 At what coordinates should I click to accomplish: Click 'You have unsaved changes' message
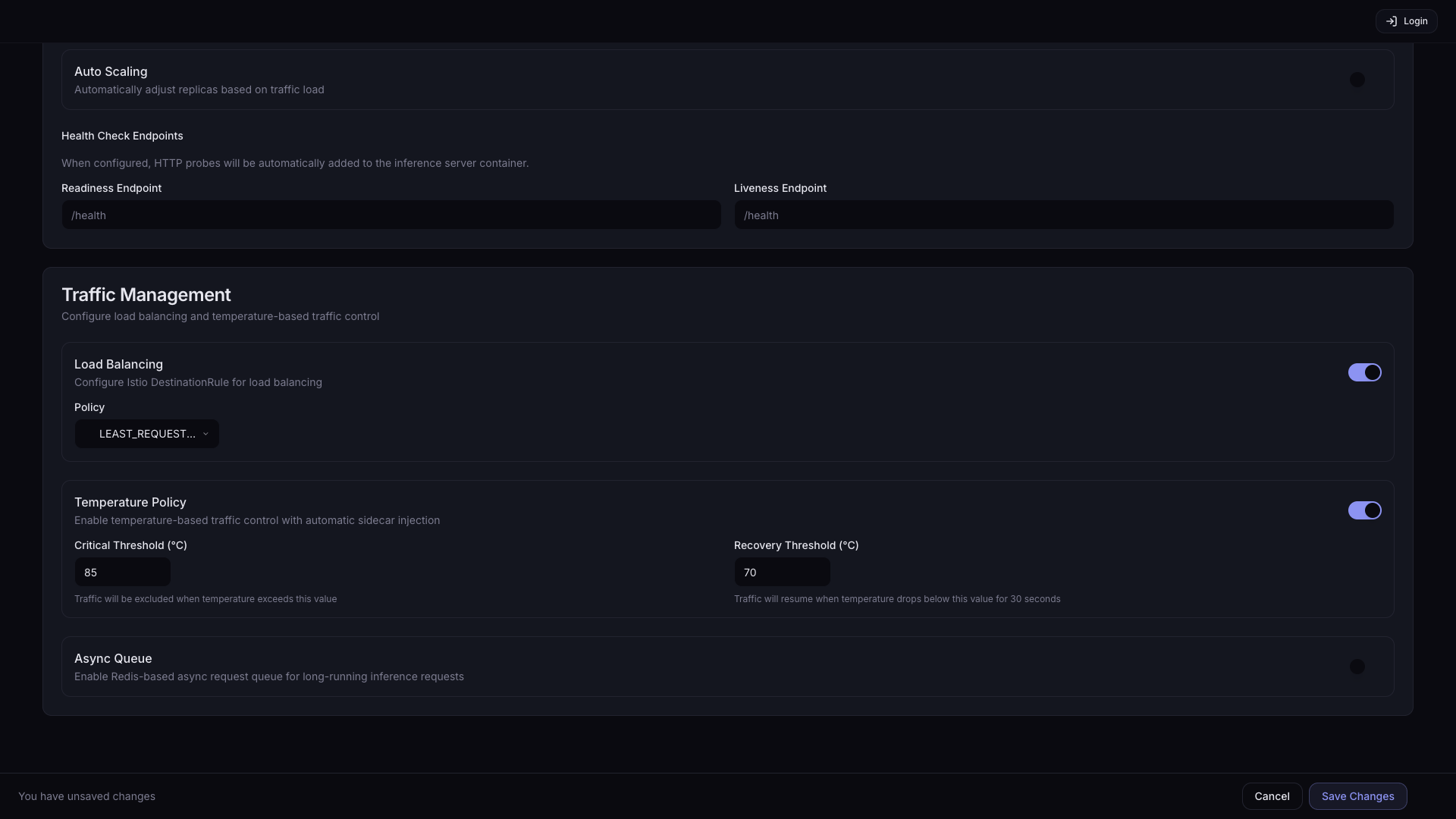86,796
